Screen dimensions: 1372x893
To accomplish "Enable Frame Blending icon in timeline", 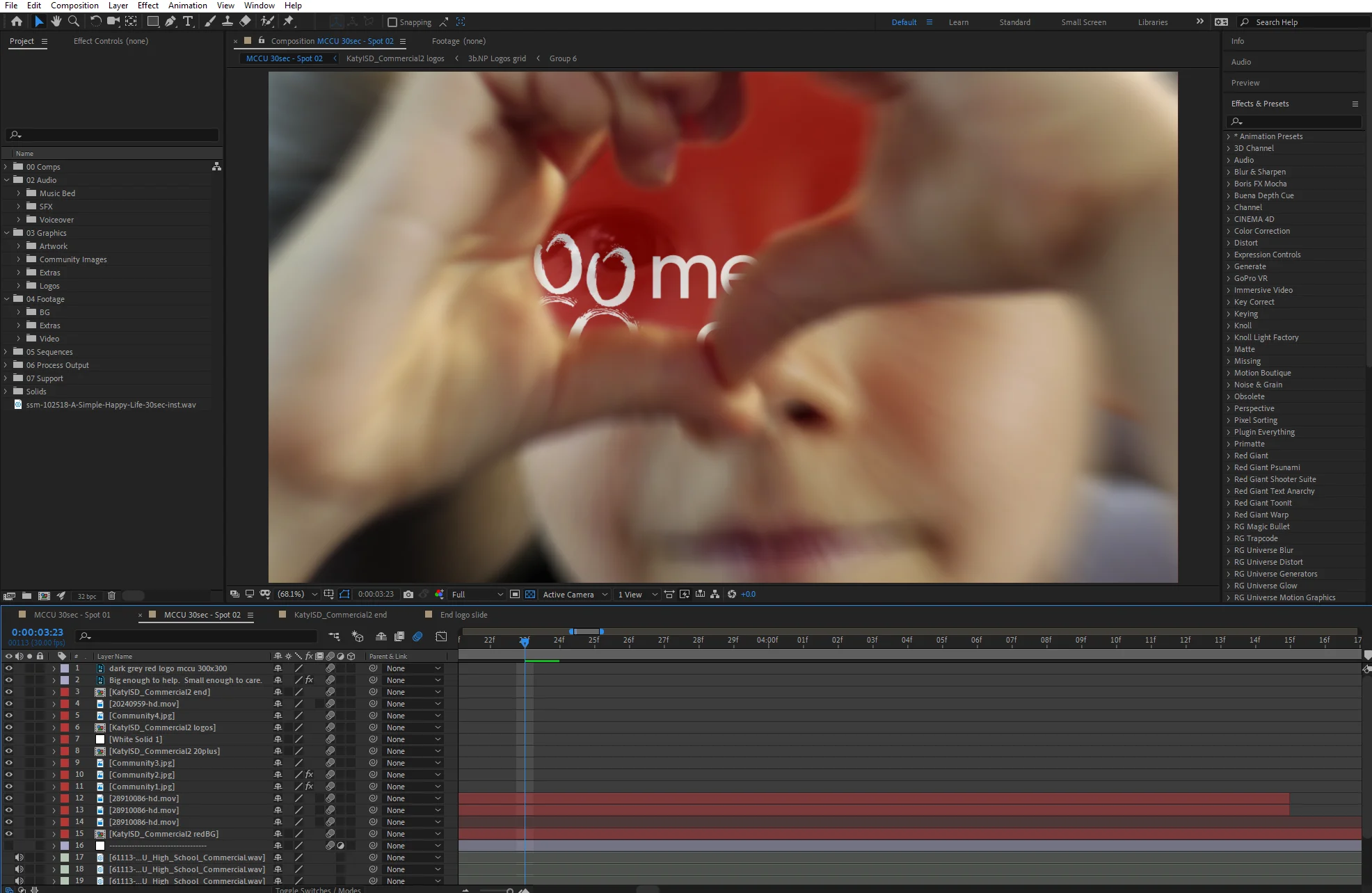I will [399, 636].
